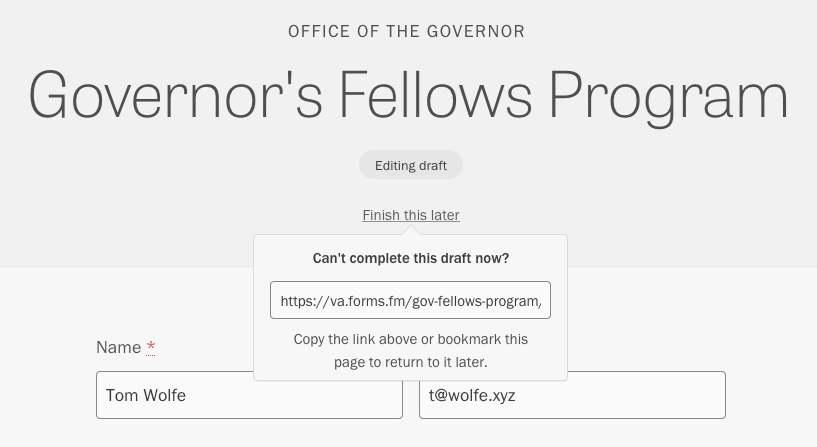Click the Name field label

(118, 347)
